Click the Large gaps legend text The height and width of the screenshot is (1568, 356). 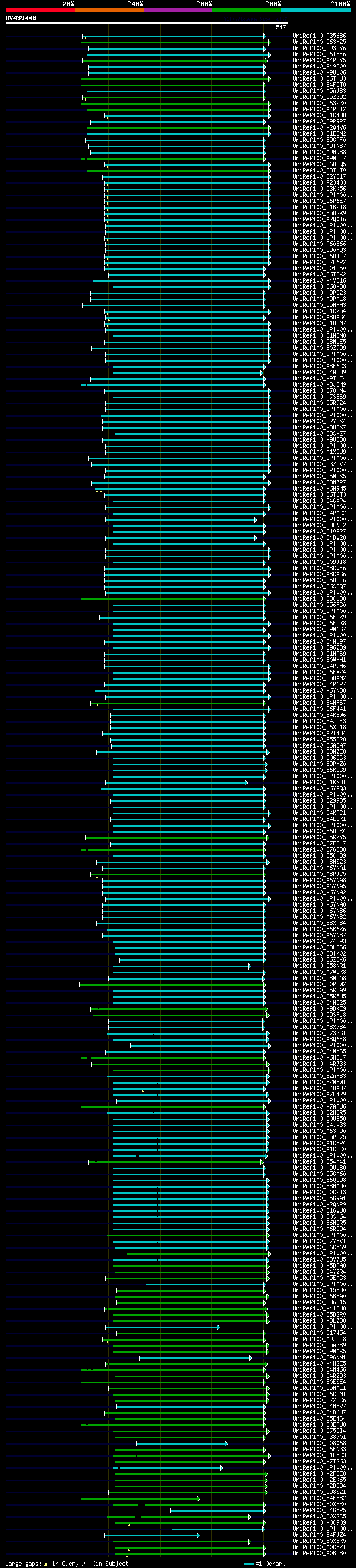[23, 1564]
